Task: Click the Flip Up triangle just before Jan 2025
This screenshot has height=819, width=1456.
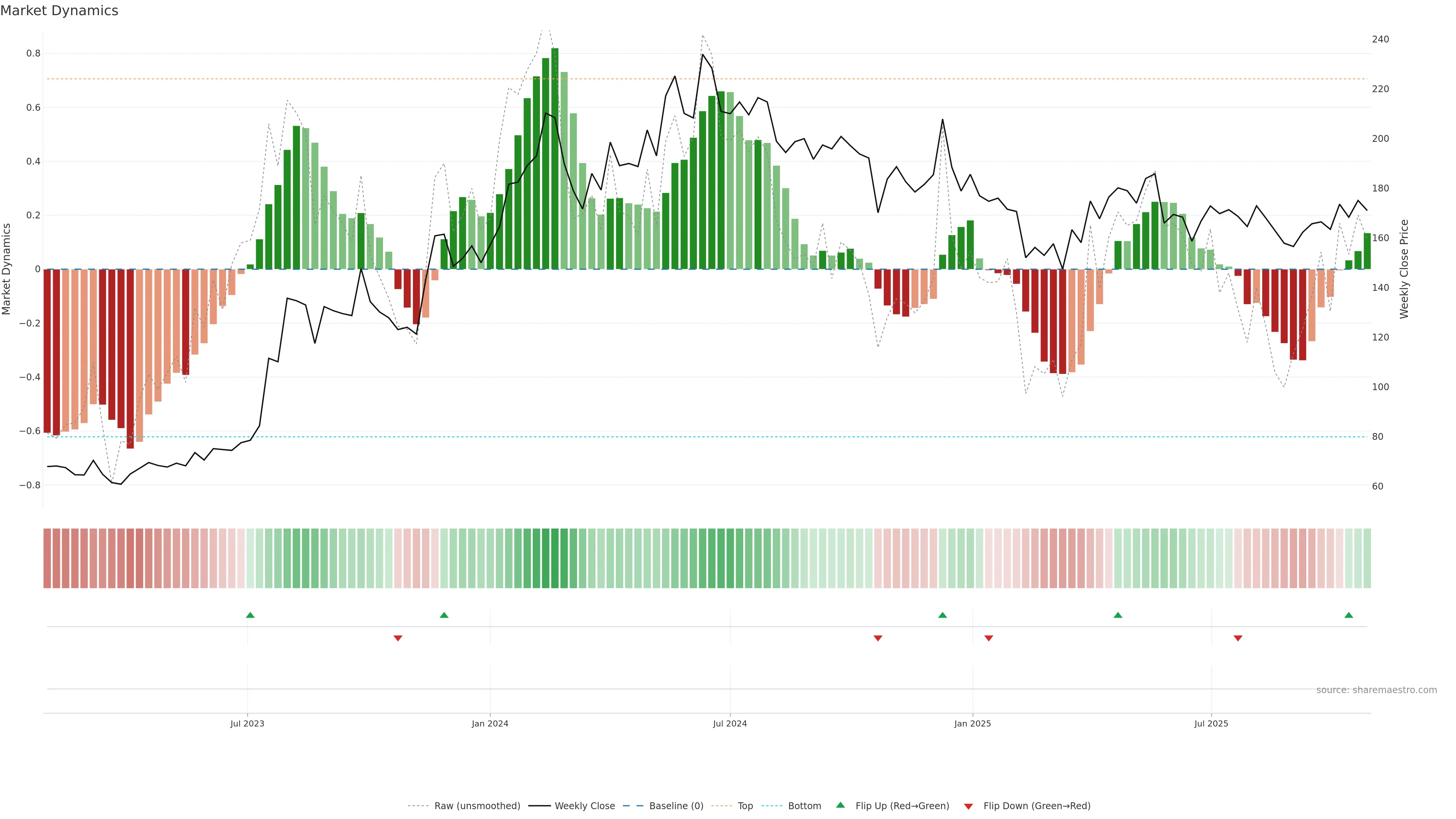Action: click(942, 615)
